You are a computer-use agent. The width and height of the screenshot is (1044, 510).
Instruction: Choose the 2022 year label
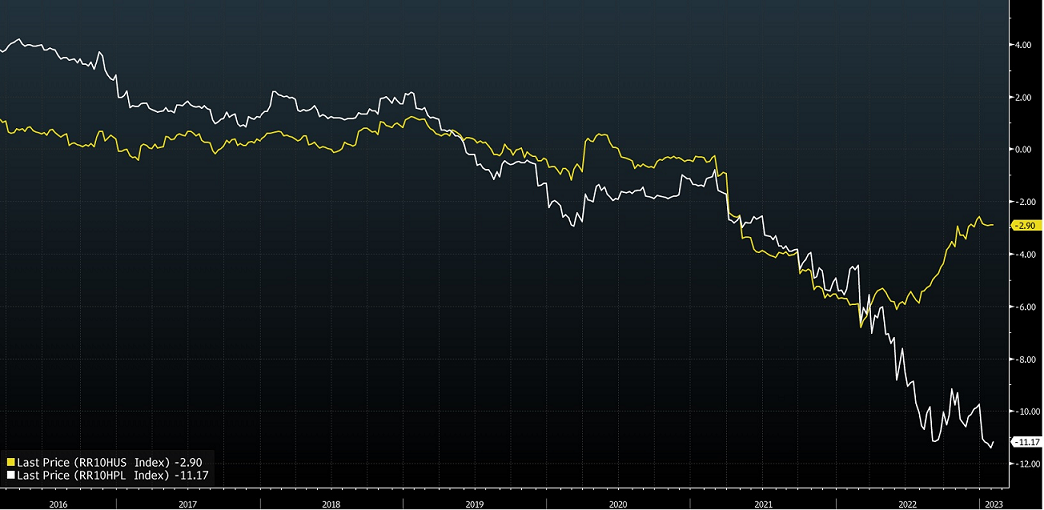point(908,504)
